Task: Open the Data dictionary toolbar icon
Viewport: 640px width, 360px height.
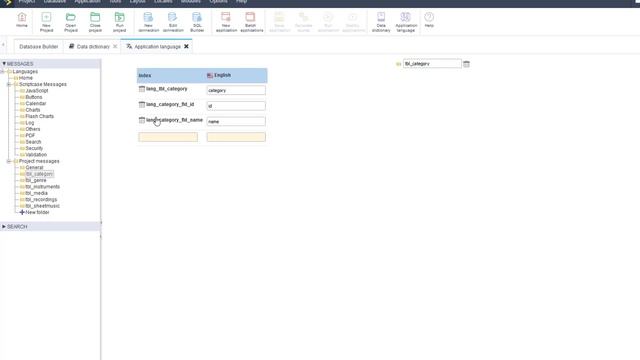Action: [381, 22]
